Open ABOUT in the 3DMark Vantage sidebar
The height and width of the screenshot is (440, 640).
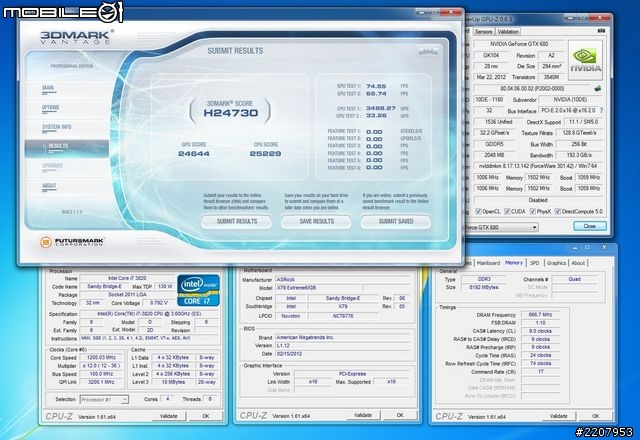(x=49, y=187)
